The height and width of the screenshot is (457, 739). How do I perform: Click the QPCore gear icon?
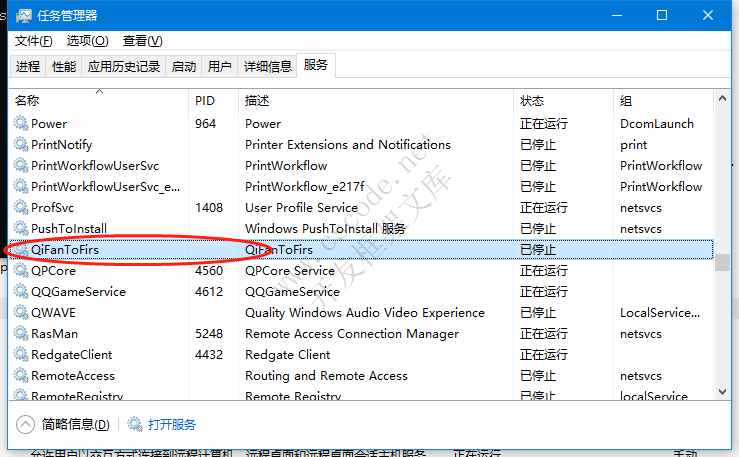21,270
